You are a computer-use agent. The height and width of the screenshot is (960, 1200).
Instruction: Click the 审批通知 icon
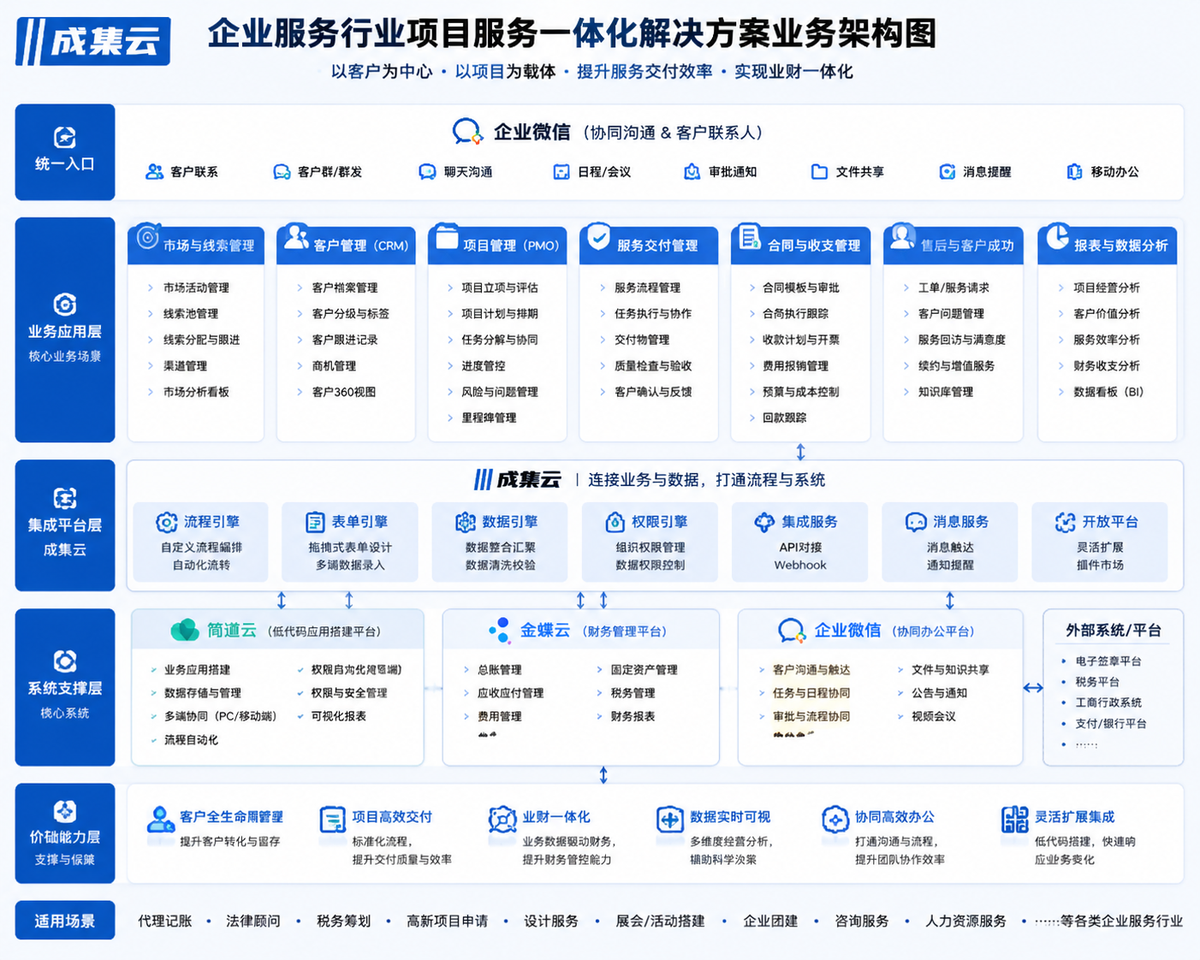tap(692, 172)
